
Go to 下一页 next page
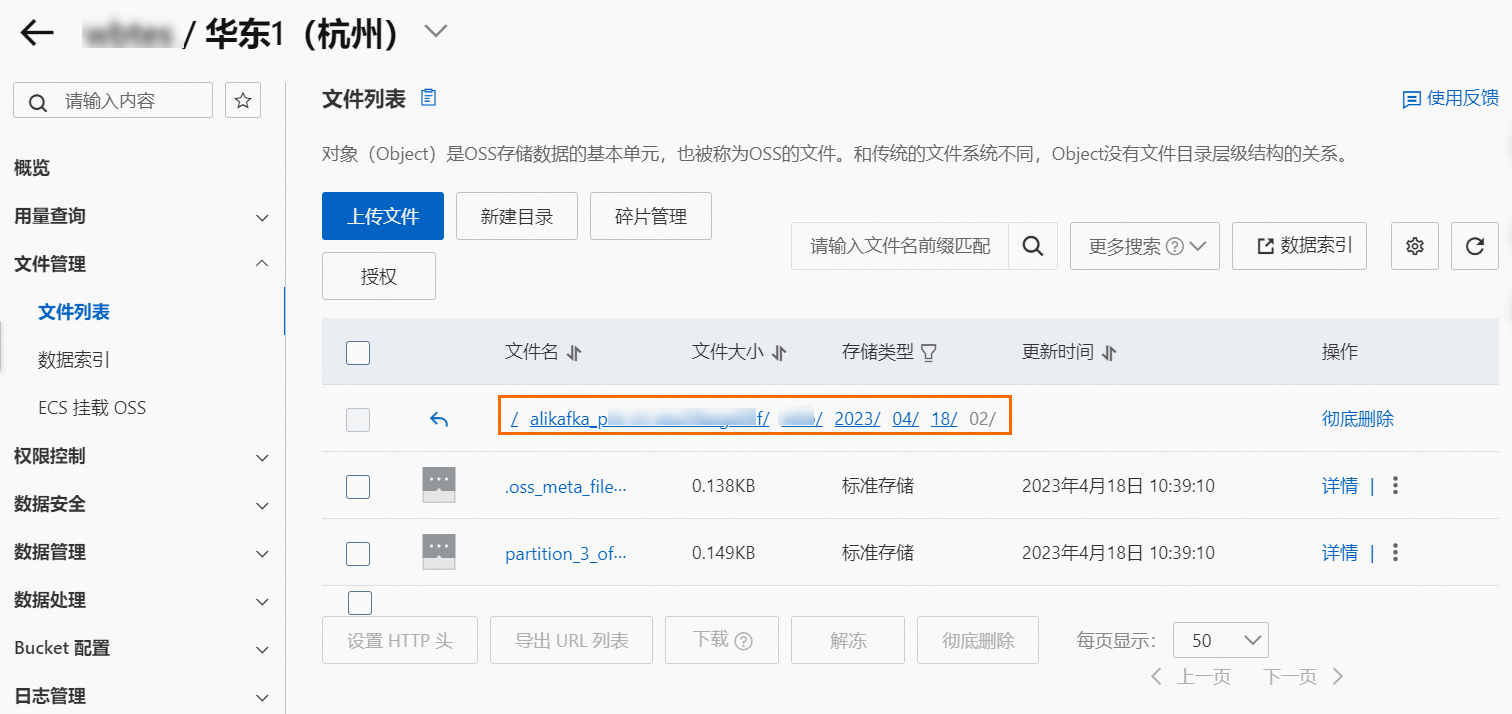[x=1304, y=677]
